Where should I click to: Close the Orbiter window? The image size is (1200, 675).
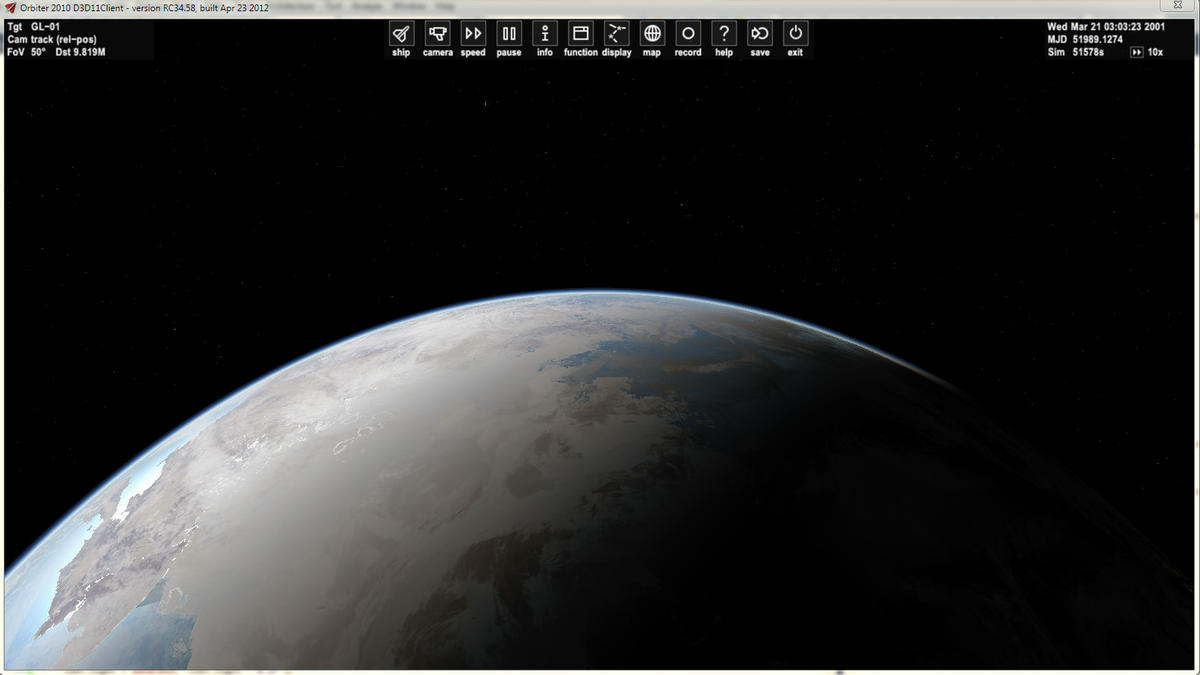pos(1176,6)
